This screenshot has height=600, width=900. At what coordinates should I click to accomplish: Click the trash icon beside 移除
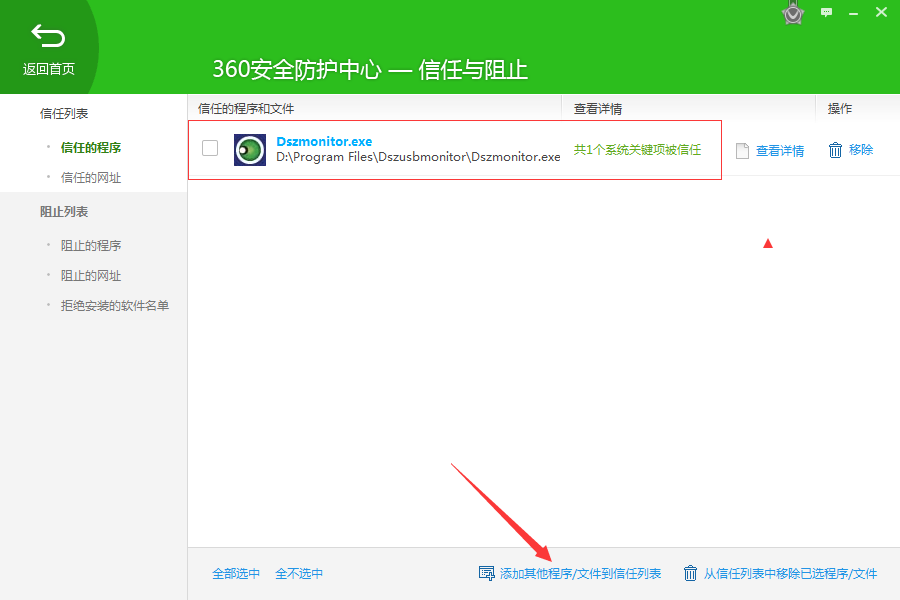[835, 150]
